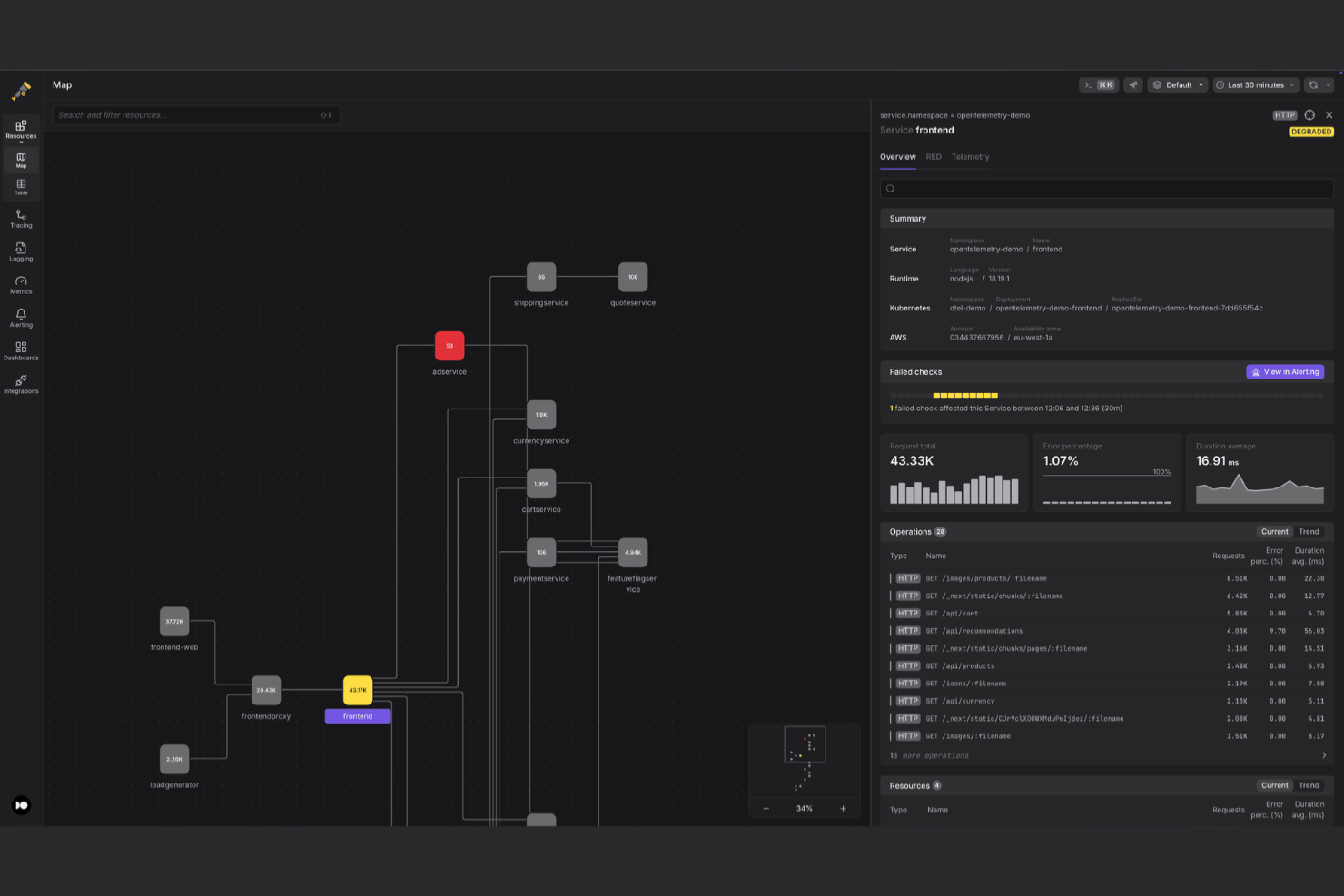Show 10 more operations
Screen dimensions: 1344x896
(x=929, y=754)
